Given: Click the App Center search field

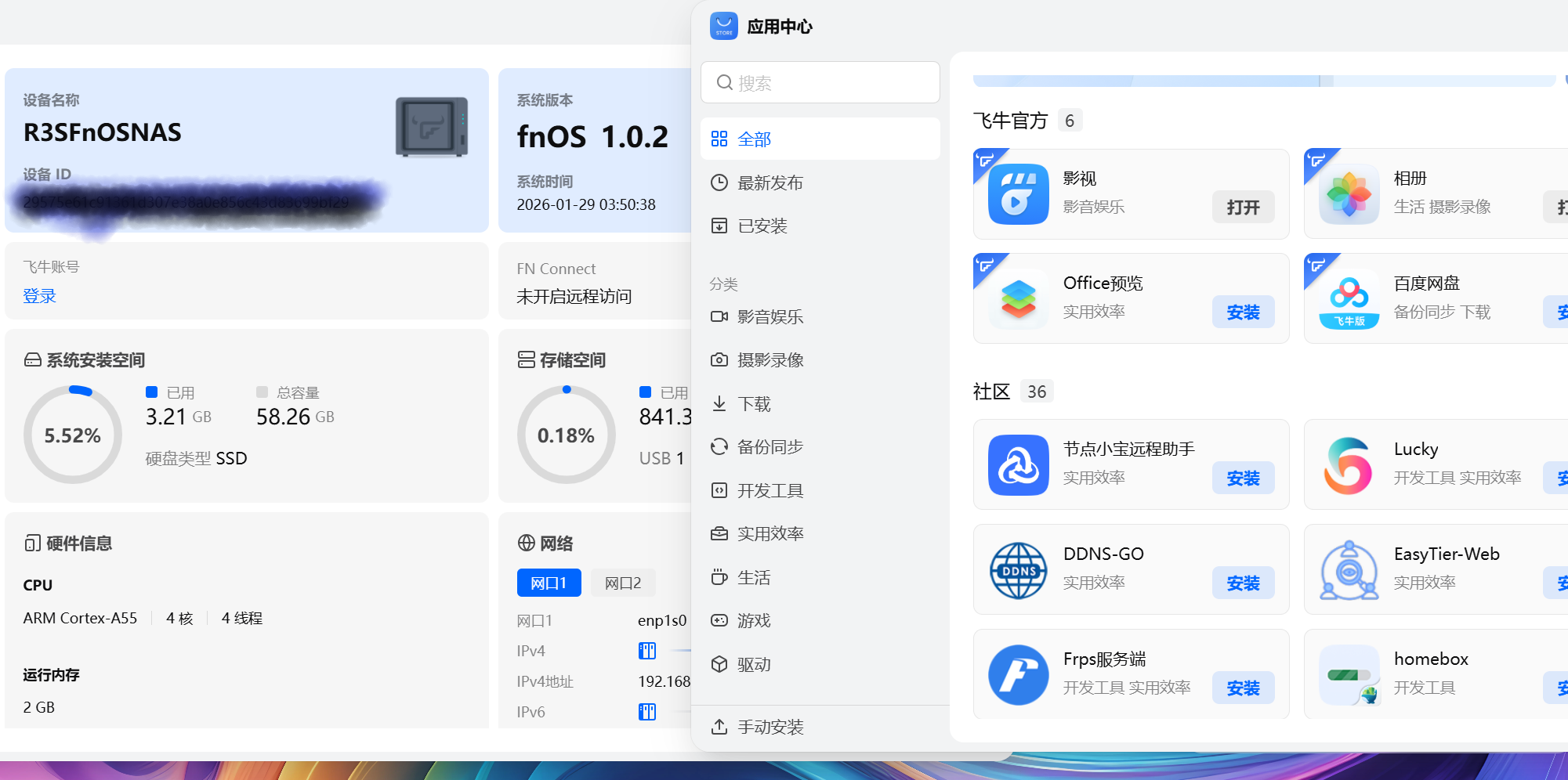Looking at the screenshot, I should [820, 82].
